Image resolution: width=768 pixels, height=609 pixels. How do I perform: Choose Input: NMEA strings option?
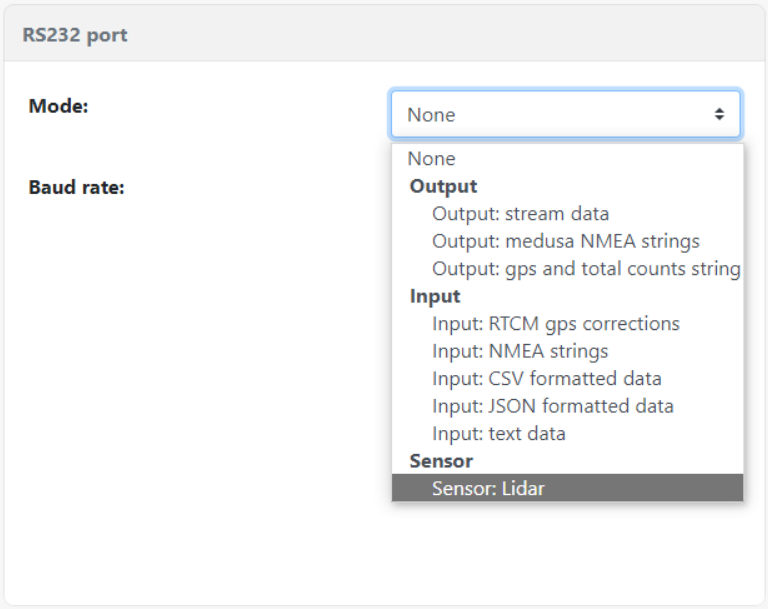[x=520, y=351]
